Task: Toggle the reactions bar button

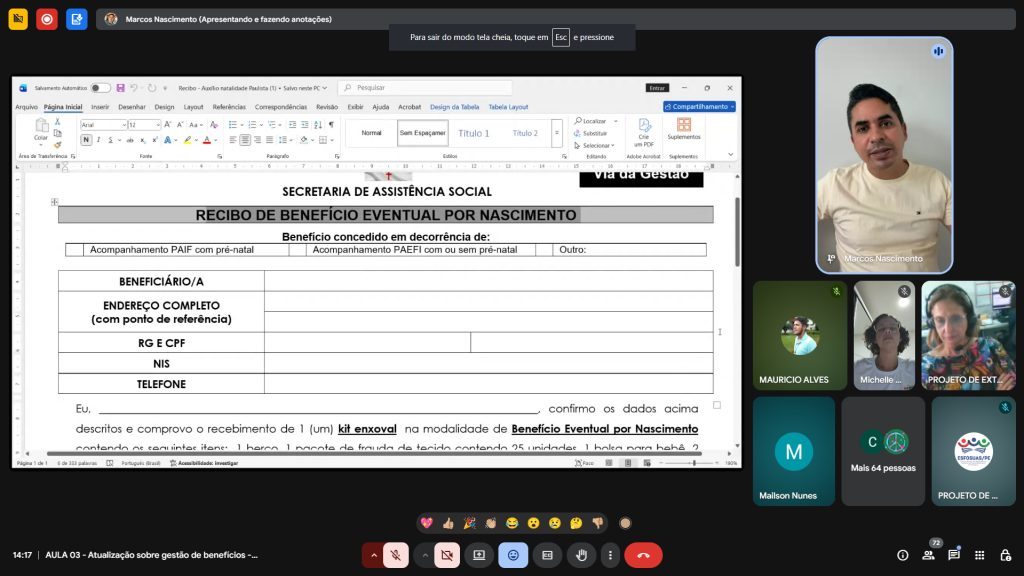Action: pos(513,555)
